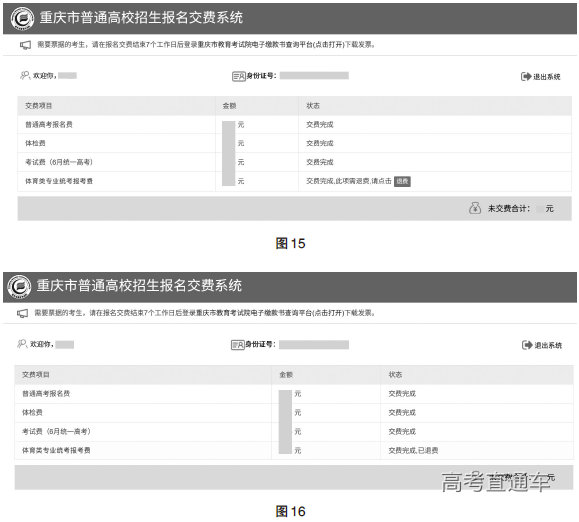Screen dimensions: 579x522
Task: Click the 交费完成,已退费 status text in Figure 16
Action: pyautogui.click(x=413, y=450)
